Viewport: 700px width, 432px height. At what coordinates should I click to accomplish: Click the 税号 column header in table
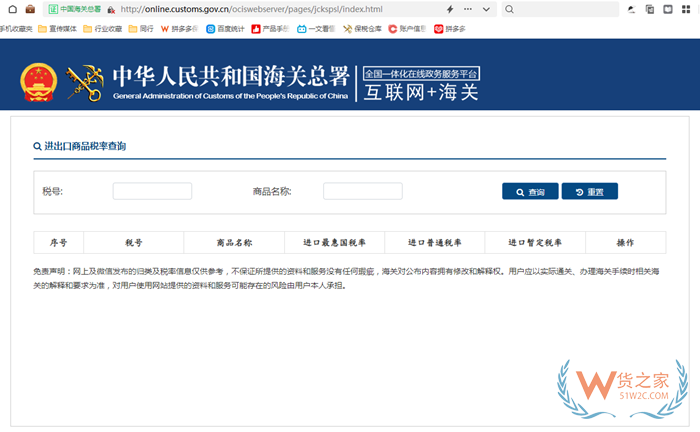133,242
